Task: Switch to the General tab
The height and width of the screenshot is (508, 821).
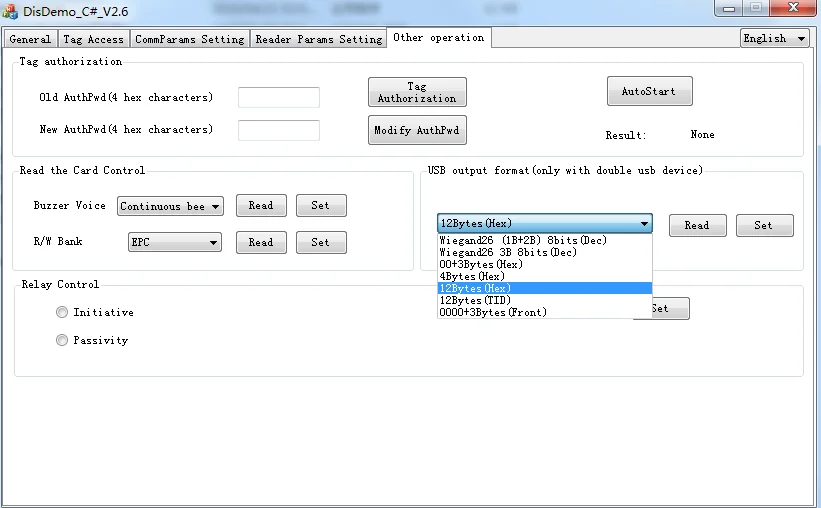Action: [30, 39]
